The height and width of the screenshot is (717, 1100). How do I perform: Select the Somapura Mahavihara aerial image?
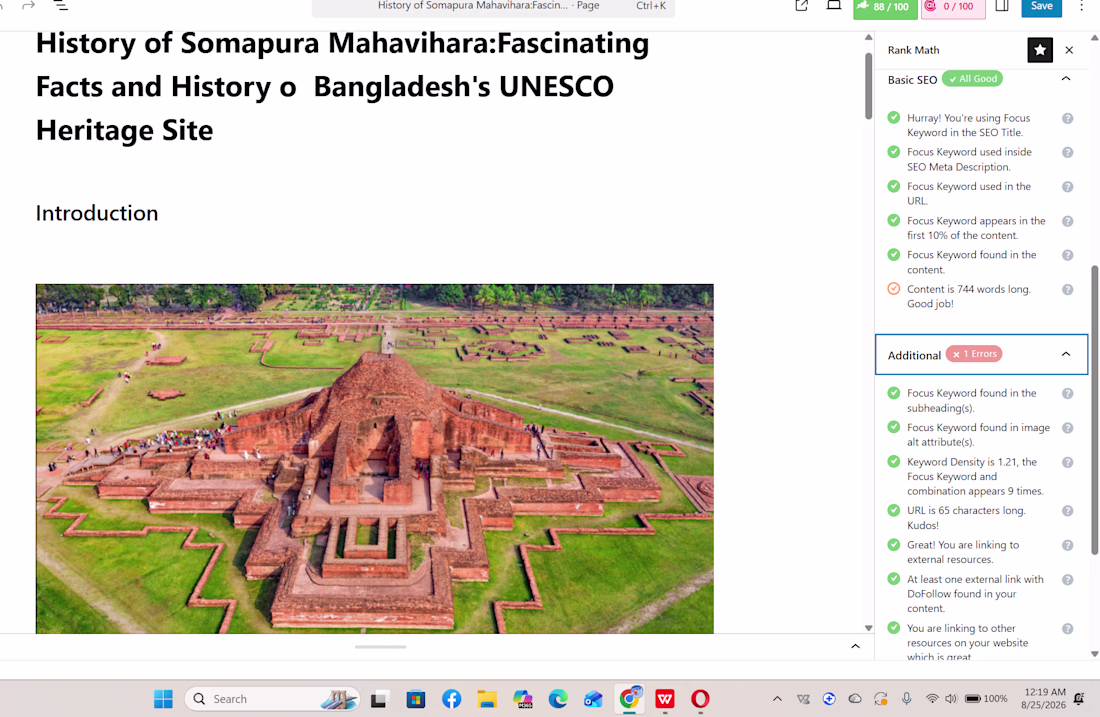pos(375,459)
